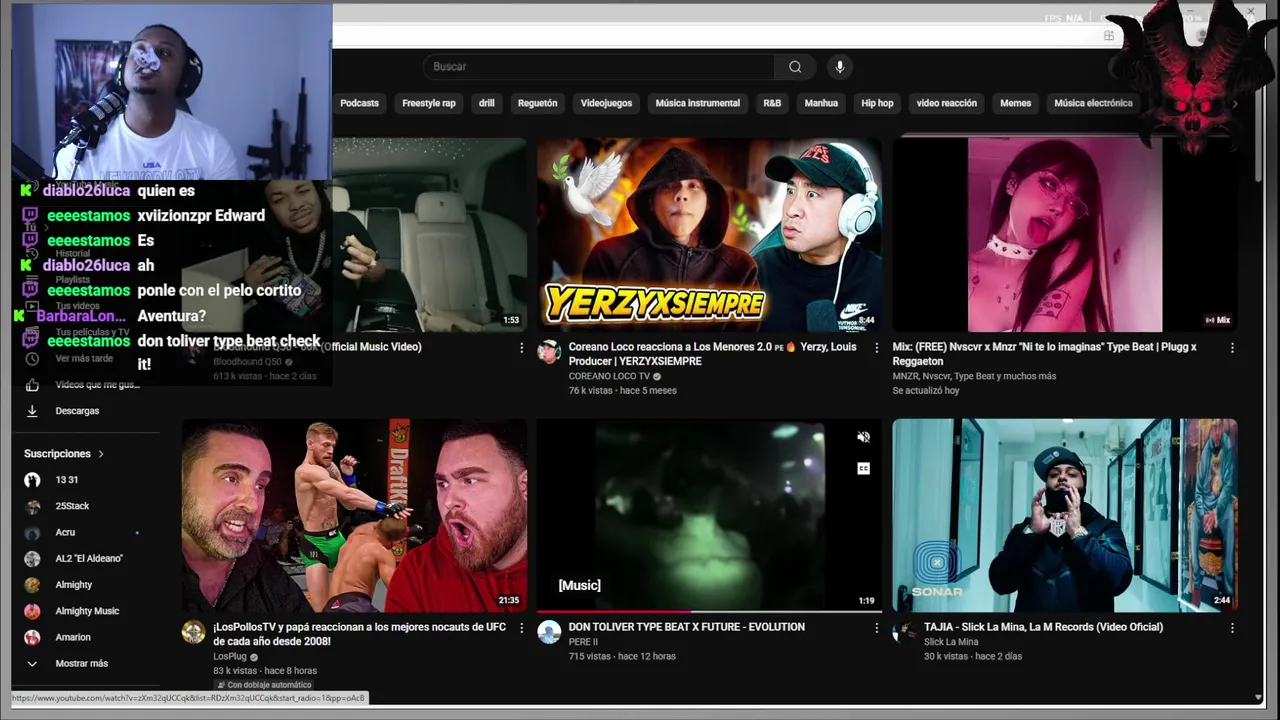This screenshot has width=1280, height=720.
Task: Unmute the Don Toliver preview video
Action: [x=864, y=437]
